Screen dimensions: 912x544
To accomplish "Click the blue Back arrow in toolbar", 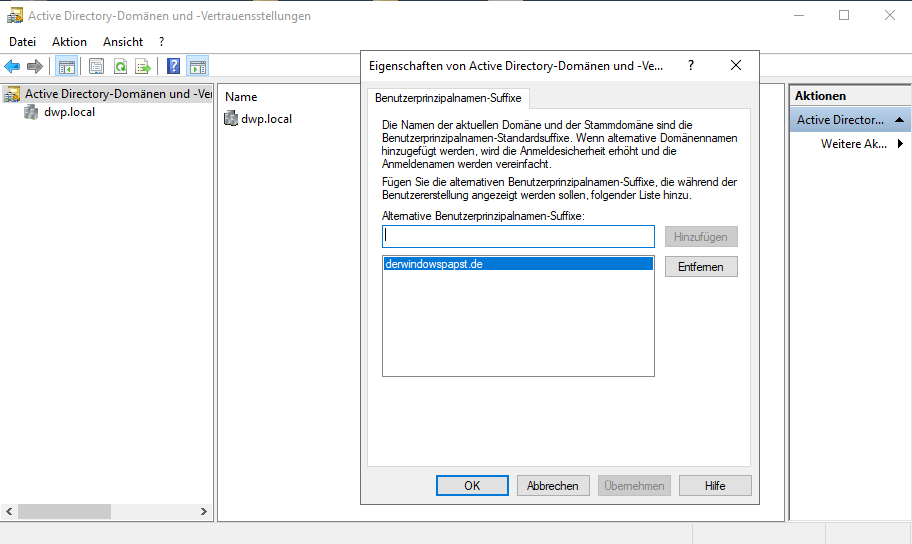I will [x=12, y=67].
